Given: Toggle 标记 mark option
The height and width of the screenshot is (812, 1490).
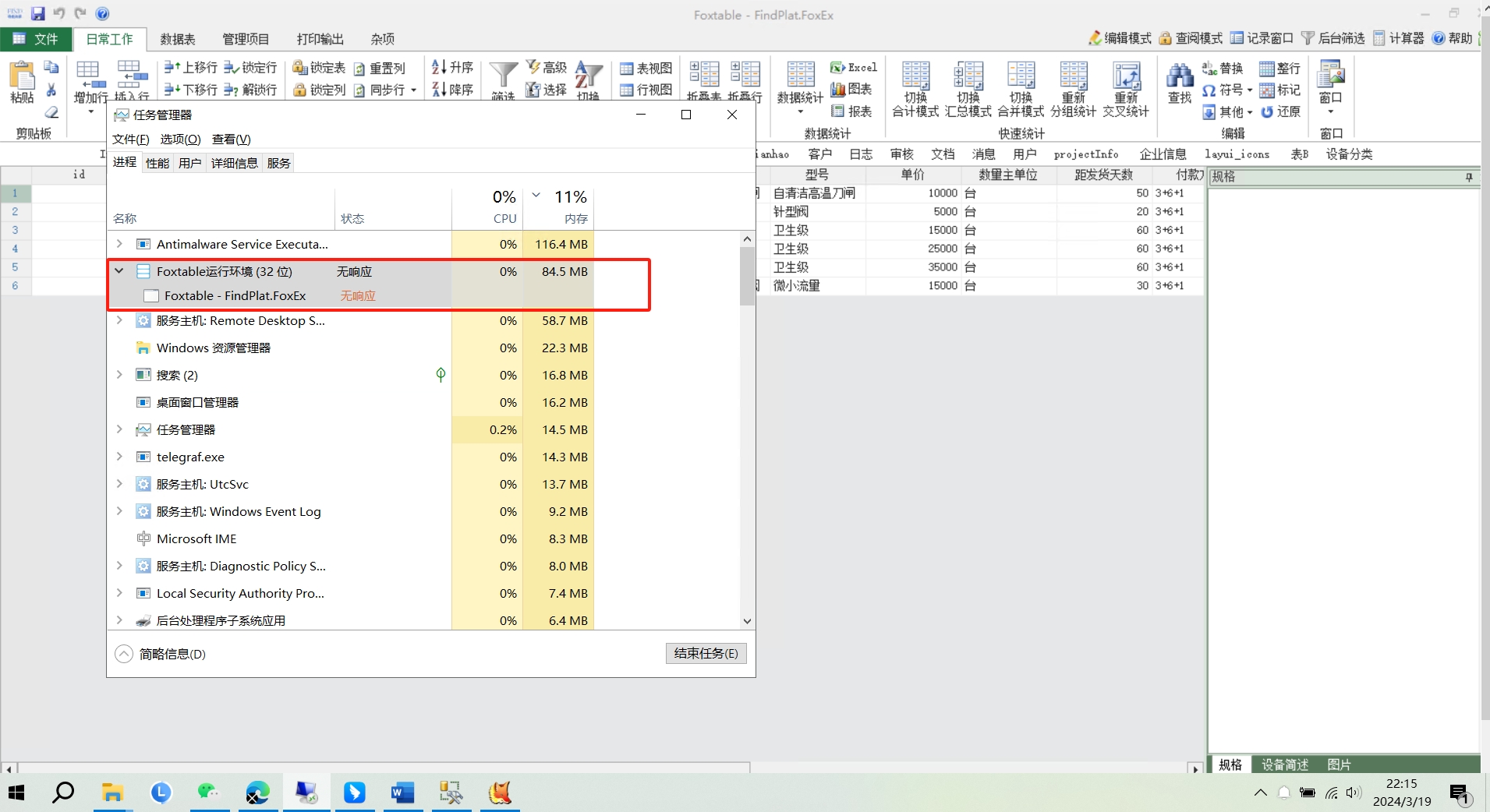Looking at the screenshot, I should coord(1280,90).
